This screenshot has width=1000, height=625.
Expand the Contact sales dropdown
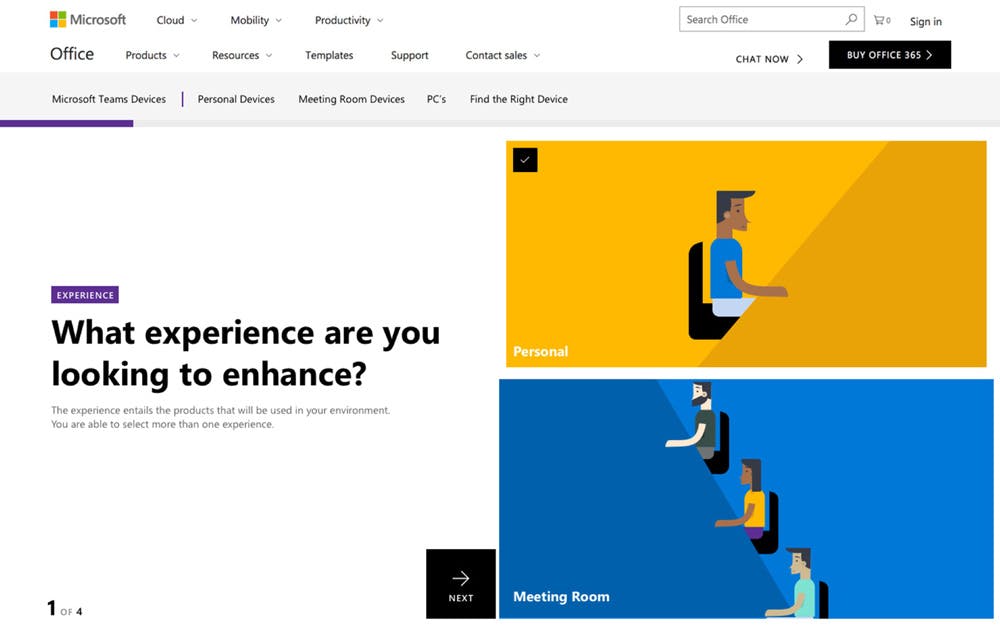click(503, 55)
